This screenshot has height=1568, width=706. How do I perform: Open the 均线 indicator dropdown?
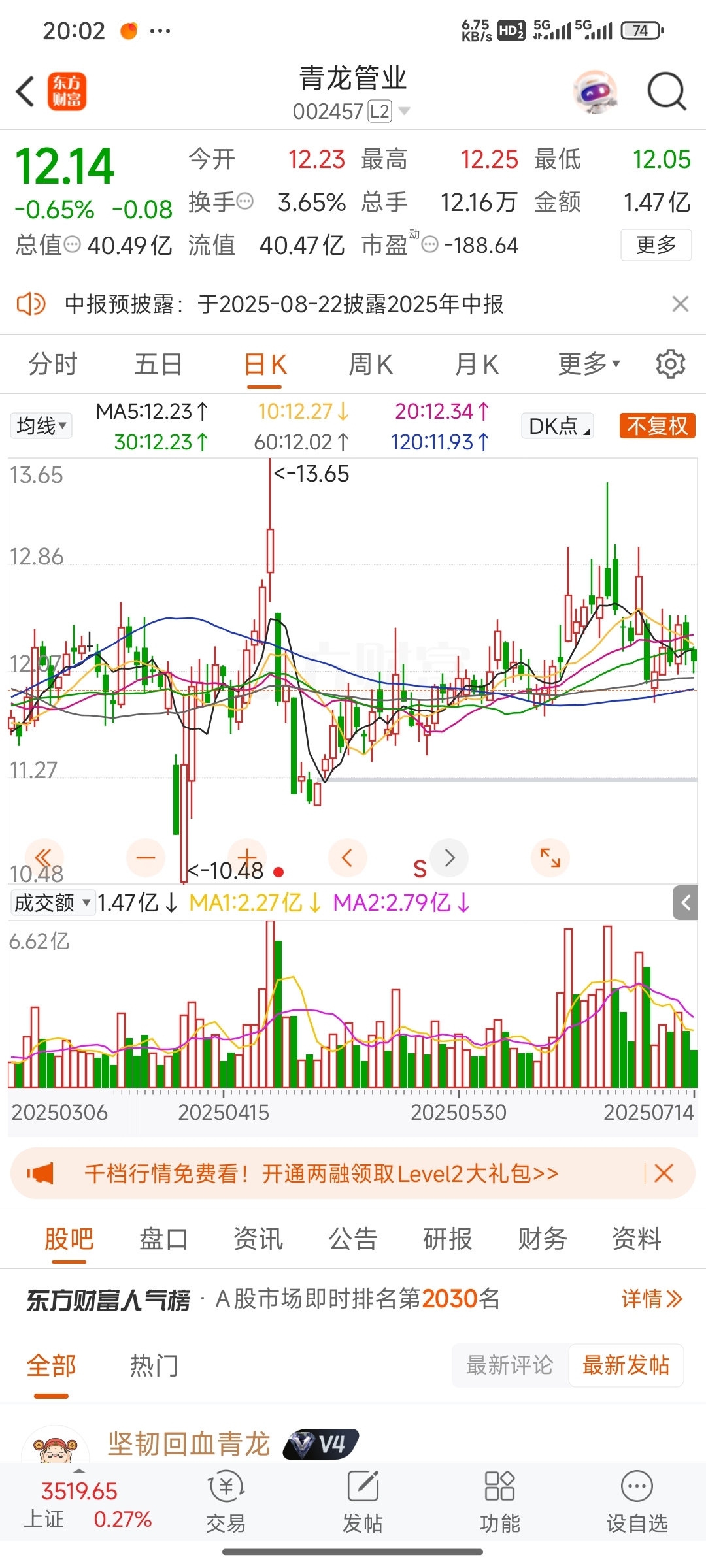pos(41,426)
